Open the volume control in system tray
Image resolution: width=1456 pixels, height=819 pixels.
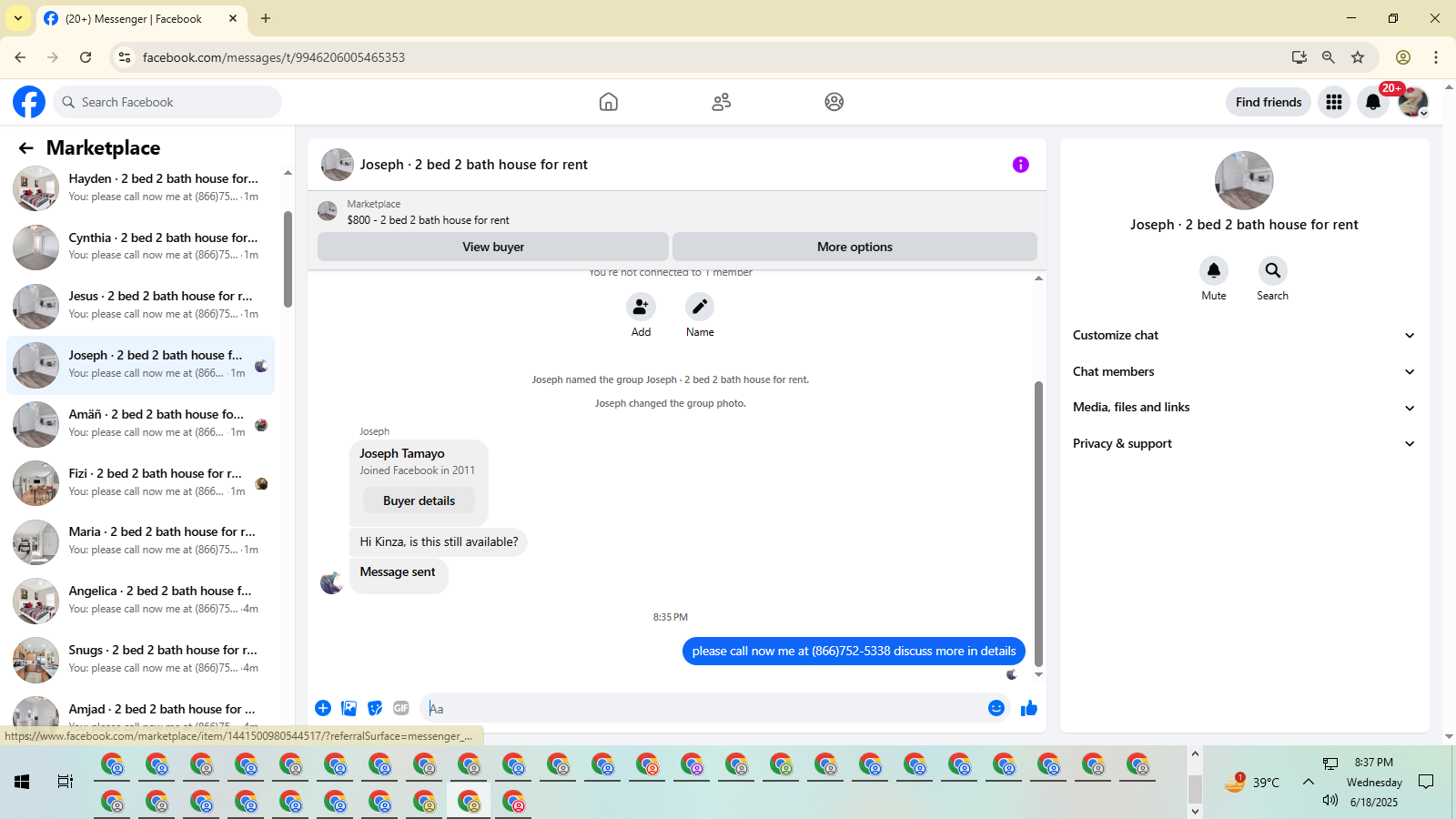pos(1330,800)
